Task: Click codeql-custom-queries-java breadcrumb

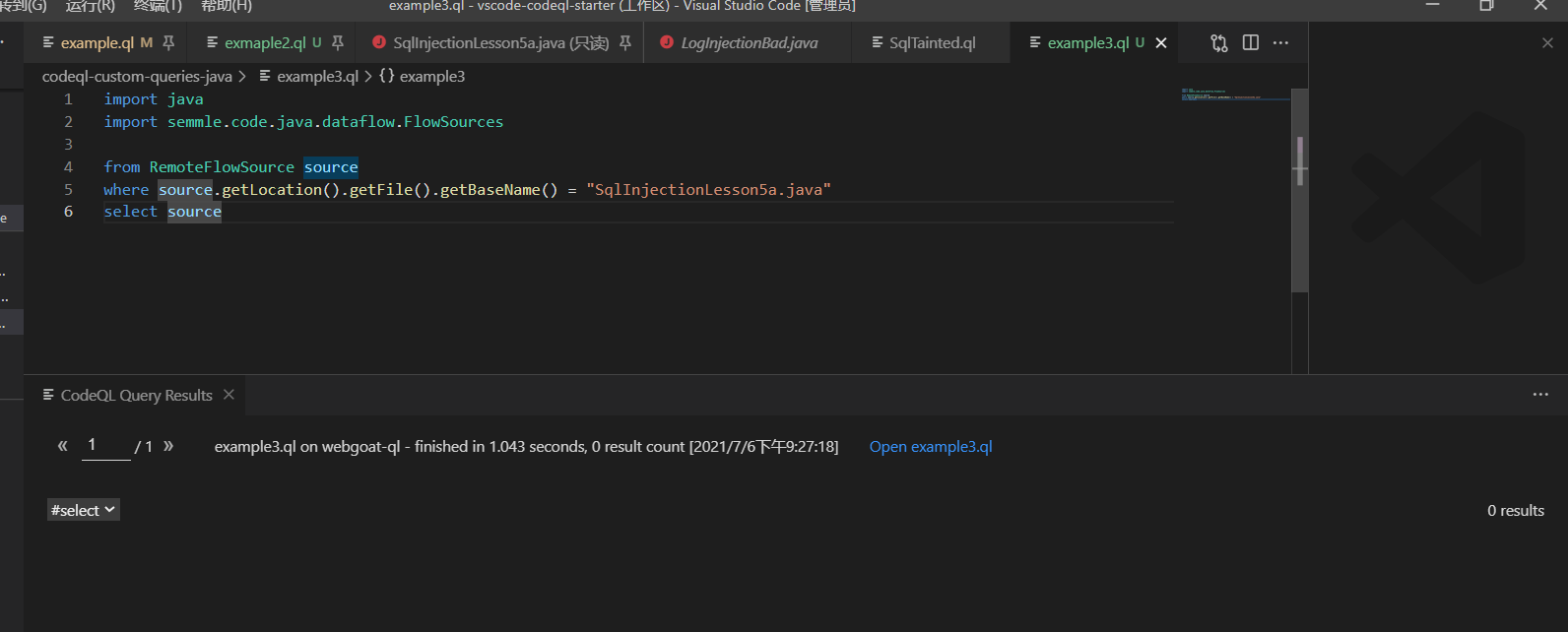Action: [x=137, y=77]
